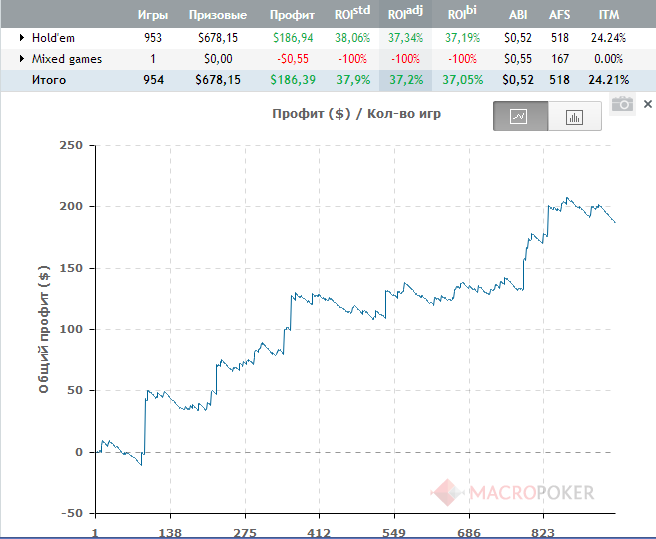Close the profit chart panel
The width and height of the screenshot is (656, 539).
[x=647, y=104]
